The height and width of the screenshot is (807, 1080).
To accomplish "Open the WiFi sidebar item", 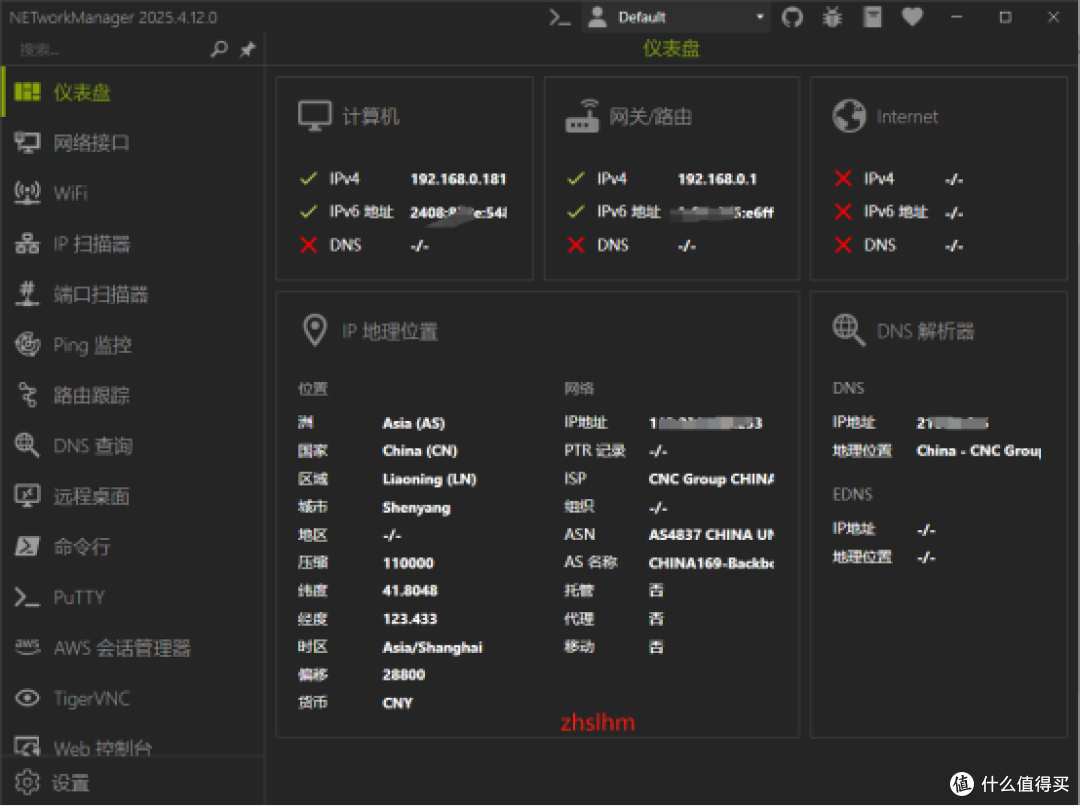I will (x=133, y=193).
